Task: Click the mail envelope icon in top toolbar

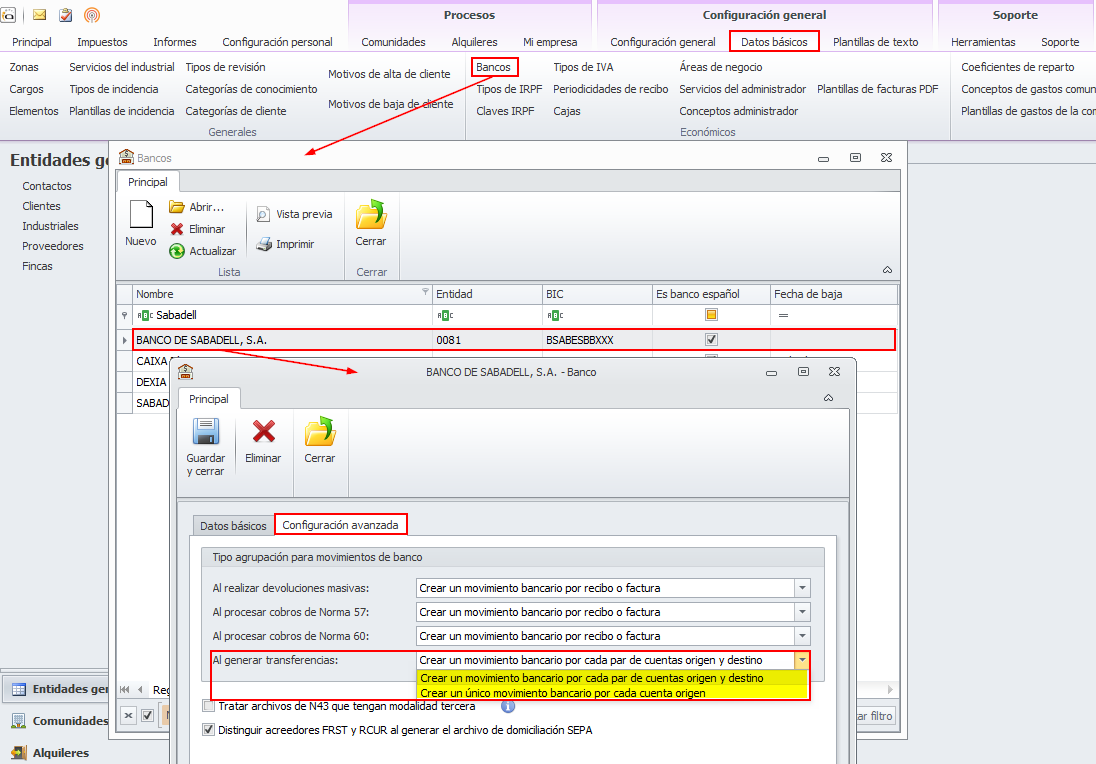Action: click(x=39, y=15)
